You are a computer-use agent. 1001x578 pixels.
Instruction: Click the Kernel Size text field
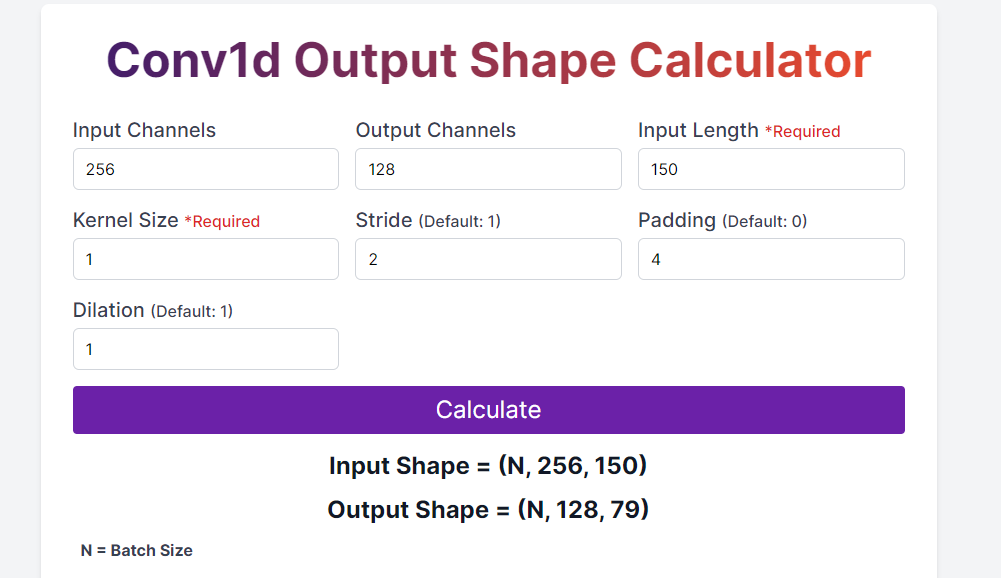205,258
